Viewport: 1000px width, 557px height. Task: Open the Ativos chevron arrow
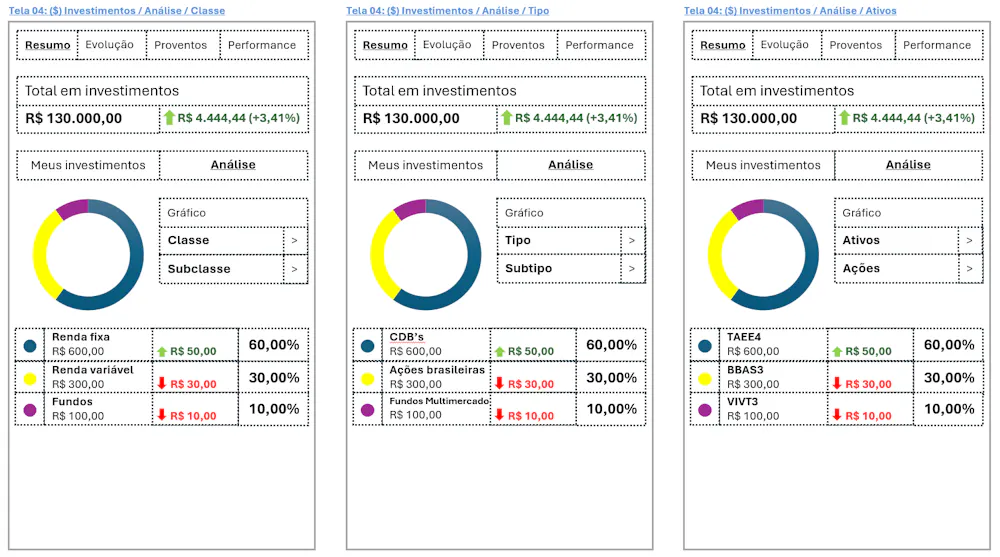click(969, 241)
